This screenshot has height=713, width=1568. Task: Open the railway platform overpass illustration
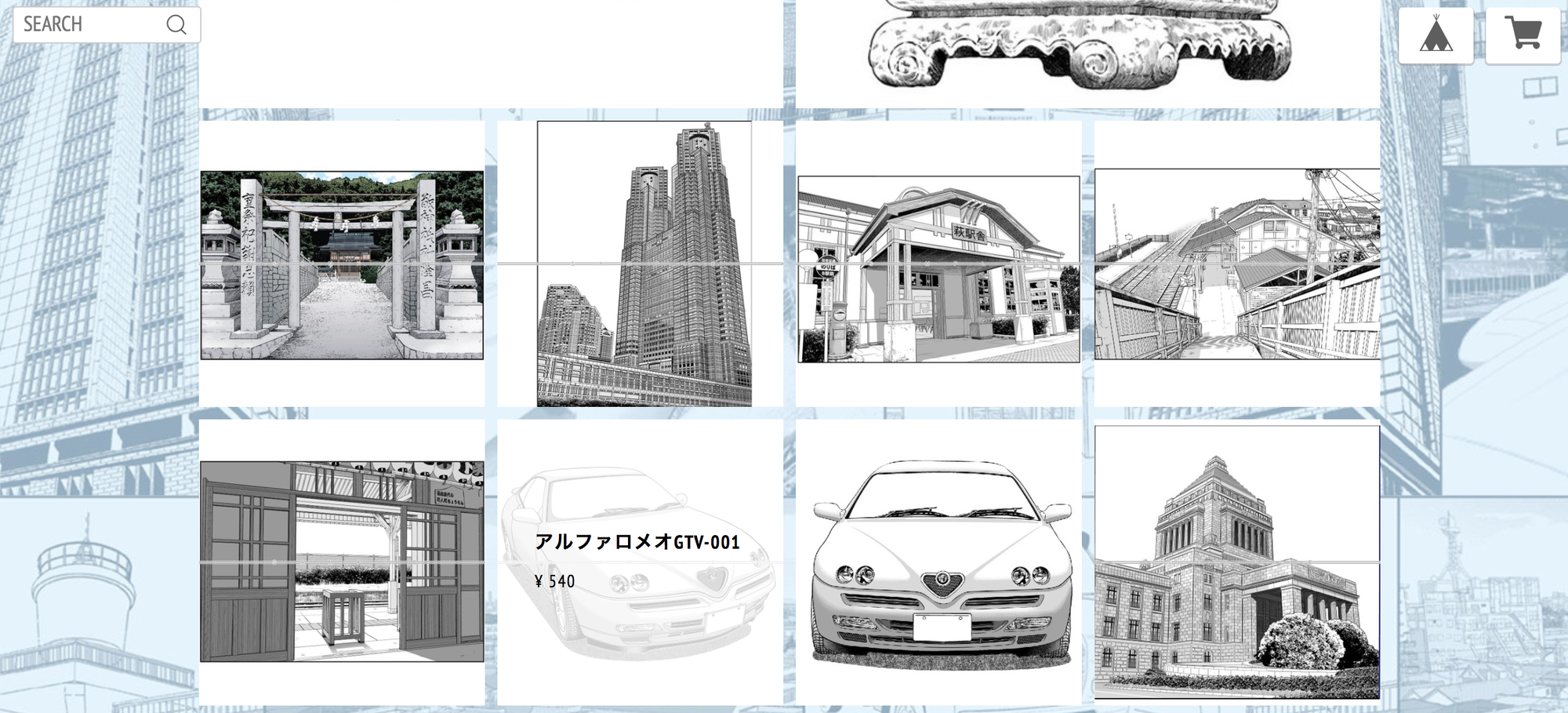1237,264
